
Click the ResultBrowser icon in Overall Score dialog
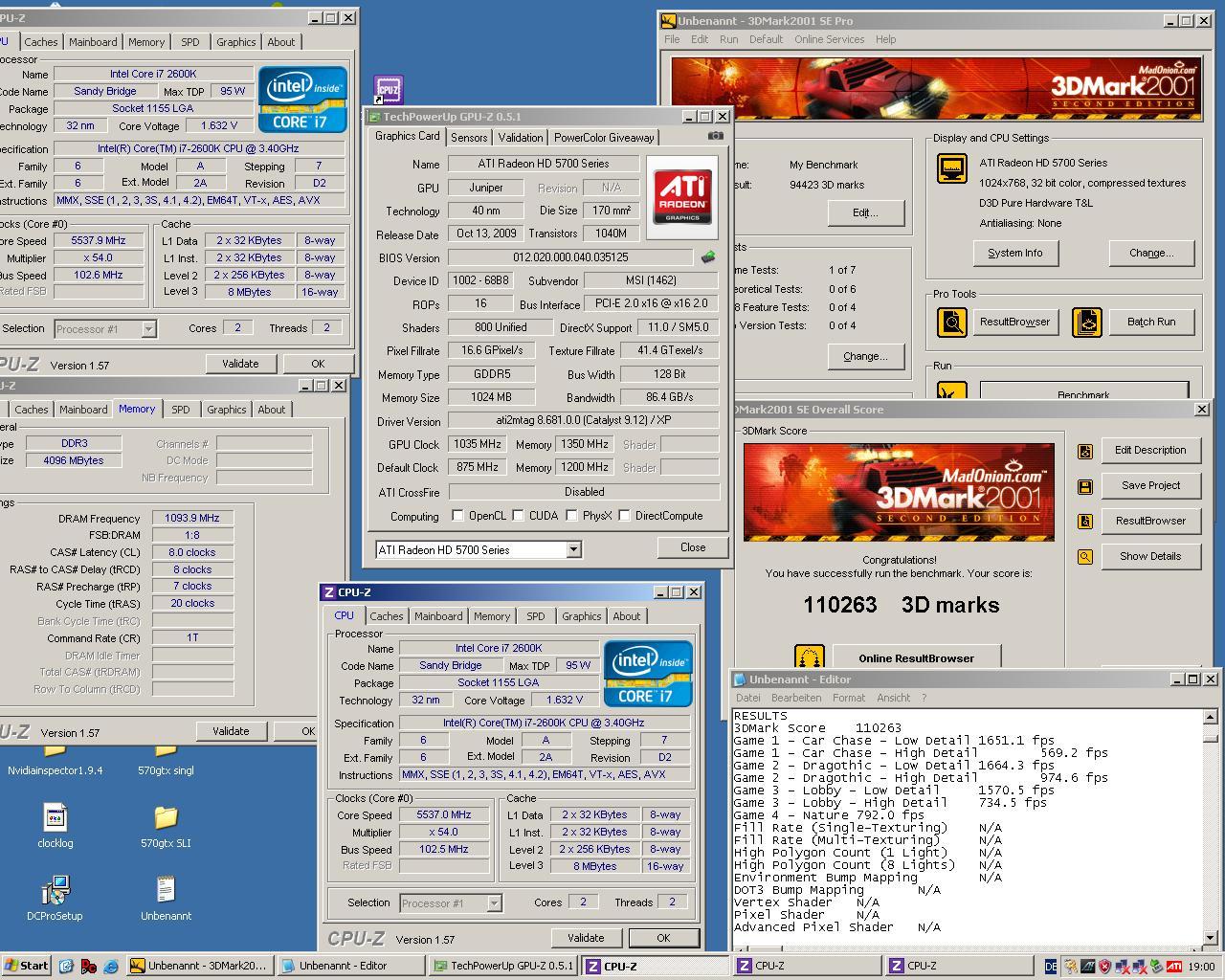coord(1085,522)
